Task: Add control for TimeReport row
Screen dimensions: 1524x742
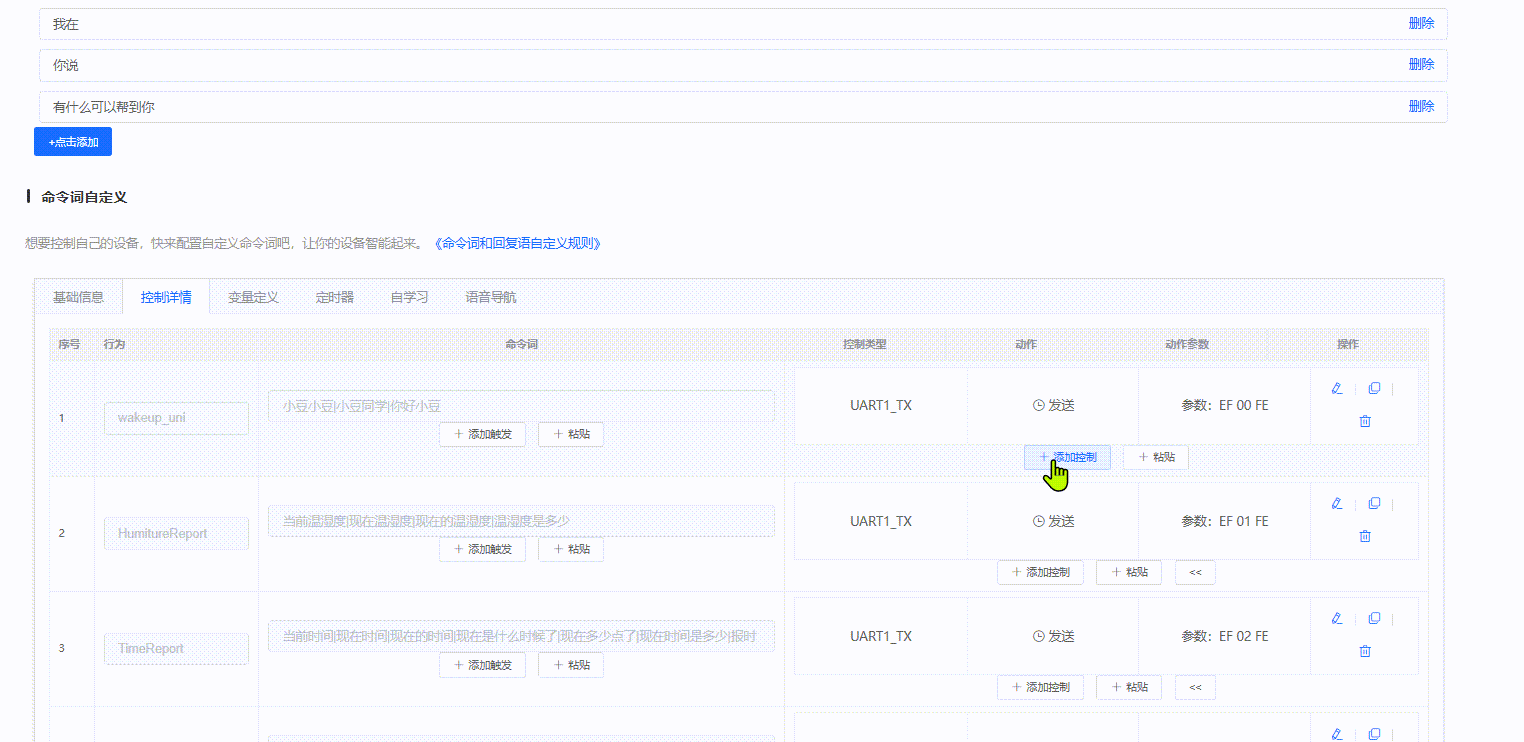Action: (1040, 688)
